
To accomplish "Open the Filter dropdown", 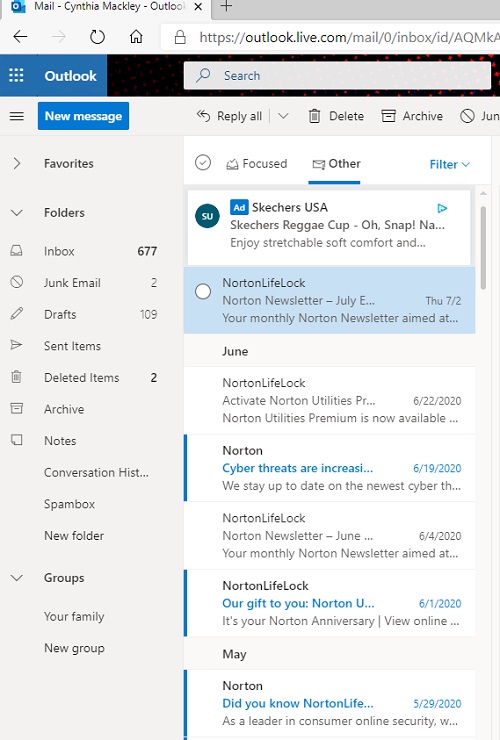I will click(x=449, y=164).
